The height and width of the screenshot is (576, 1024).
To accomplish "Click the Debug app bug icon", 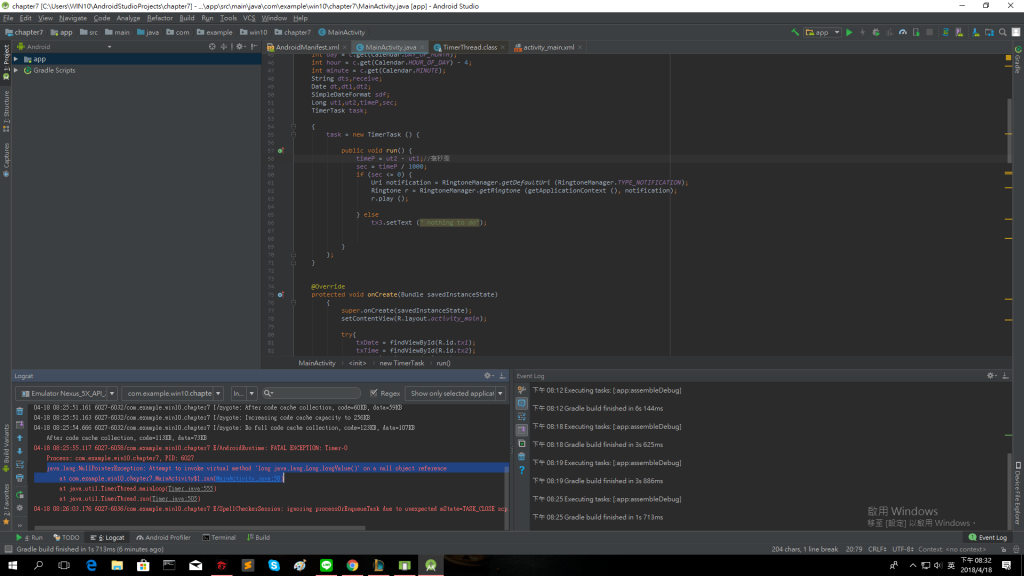I will 874,32.
